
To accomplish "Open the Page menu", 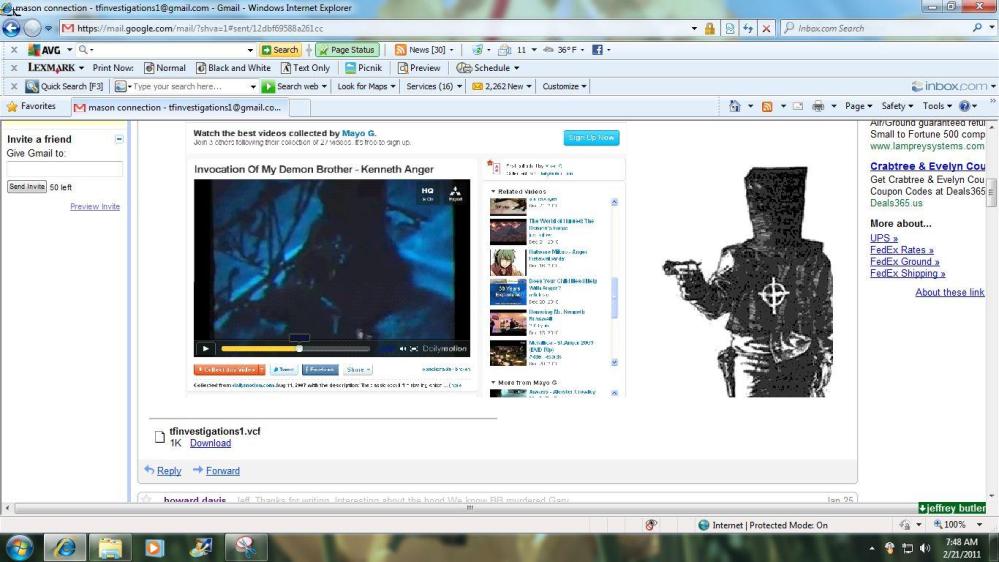I will 858,106.
